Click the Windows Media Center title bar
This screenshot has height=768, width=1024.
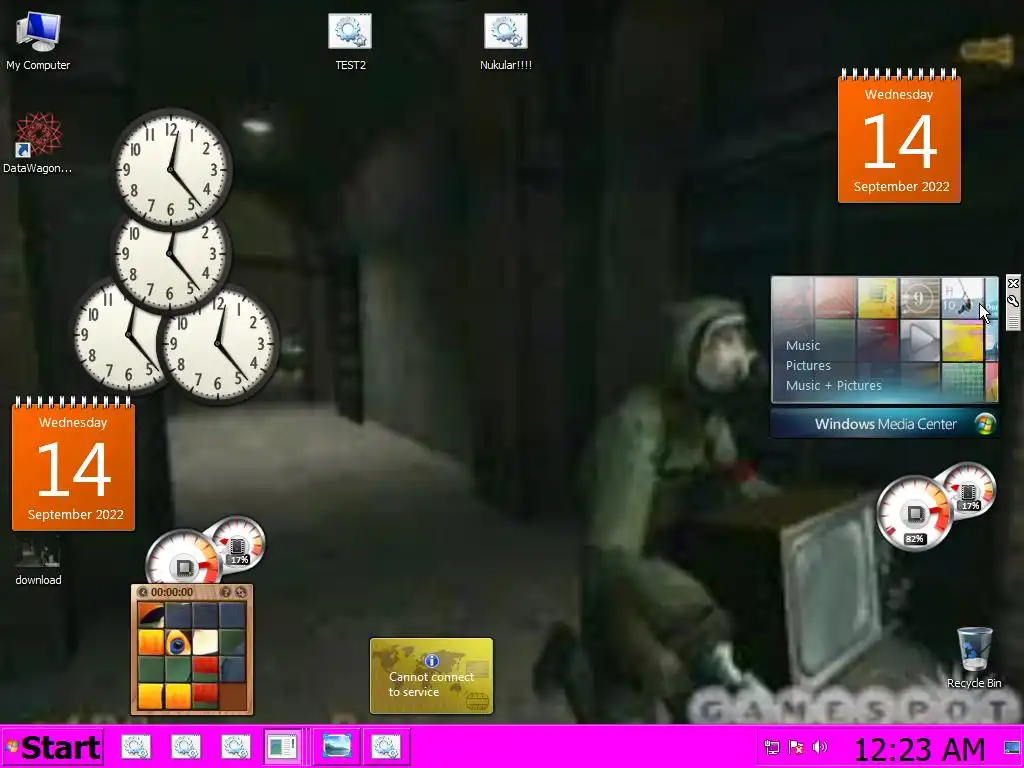(x=884, y=424)
